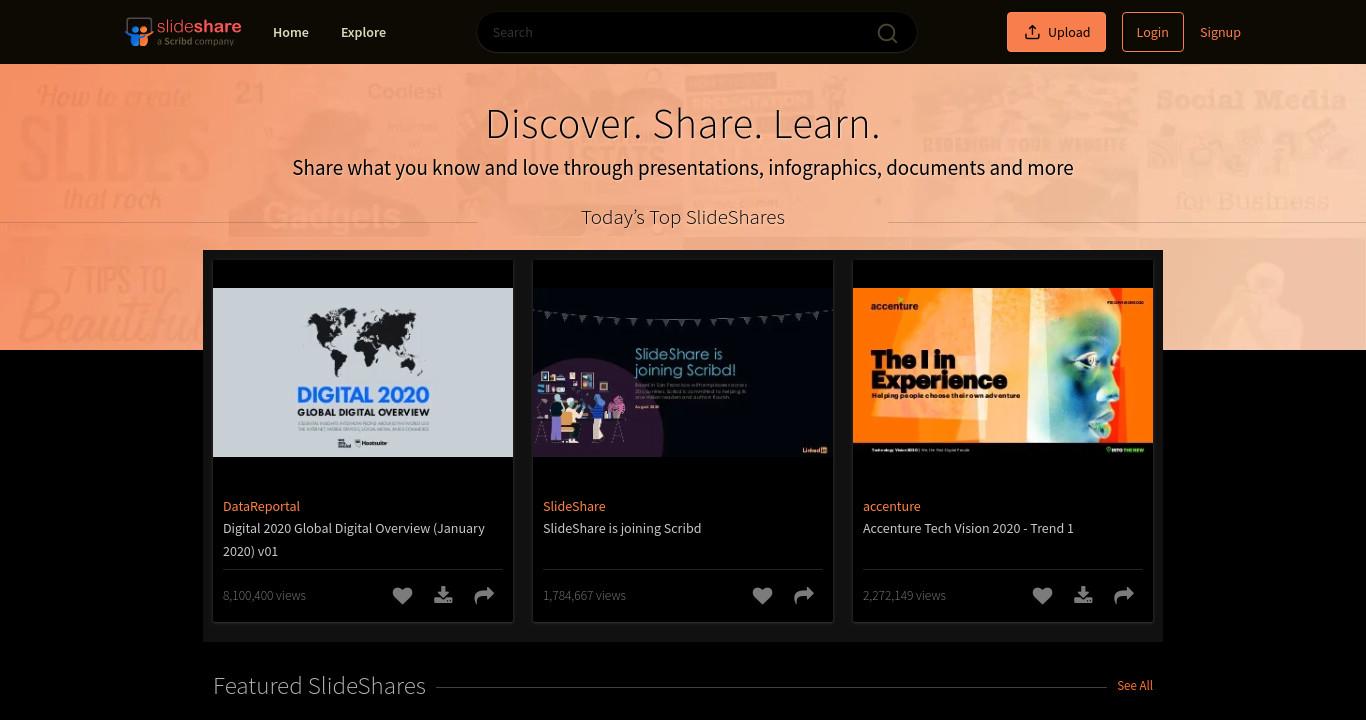Click the Upload button
1366x720 pixels.
pos(1056,32)
